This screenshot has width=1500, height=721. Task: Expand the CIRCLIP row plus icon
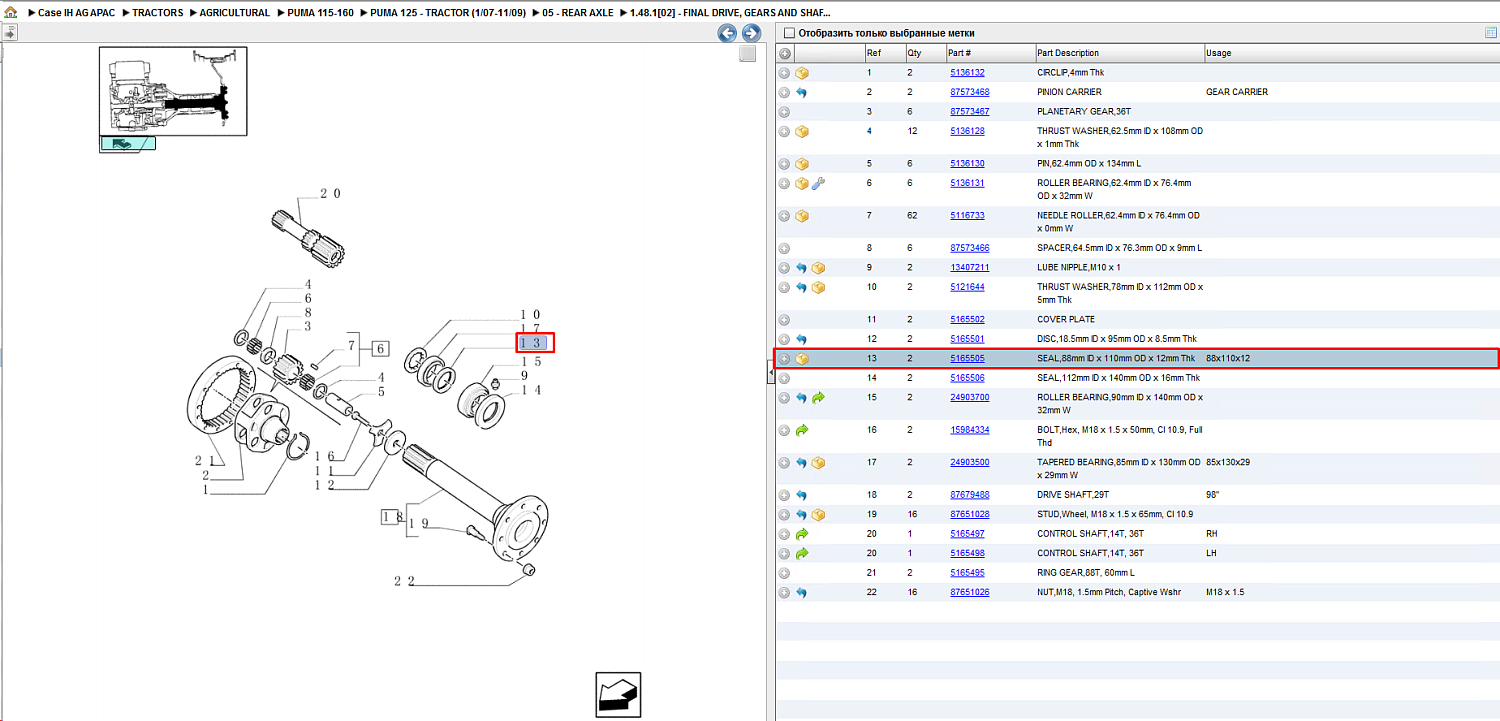(785, 73)
